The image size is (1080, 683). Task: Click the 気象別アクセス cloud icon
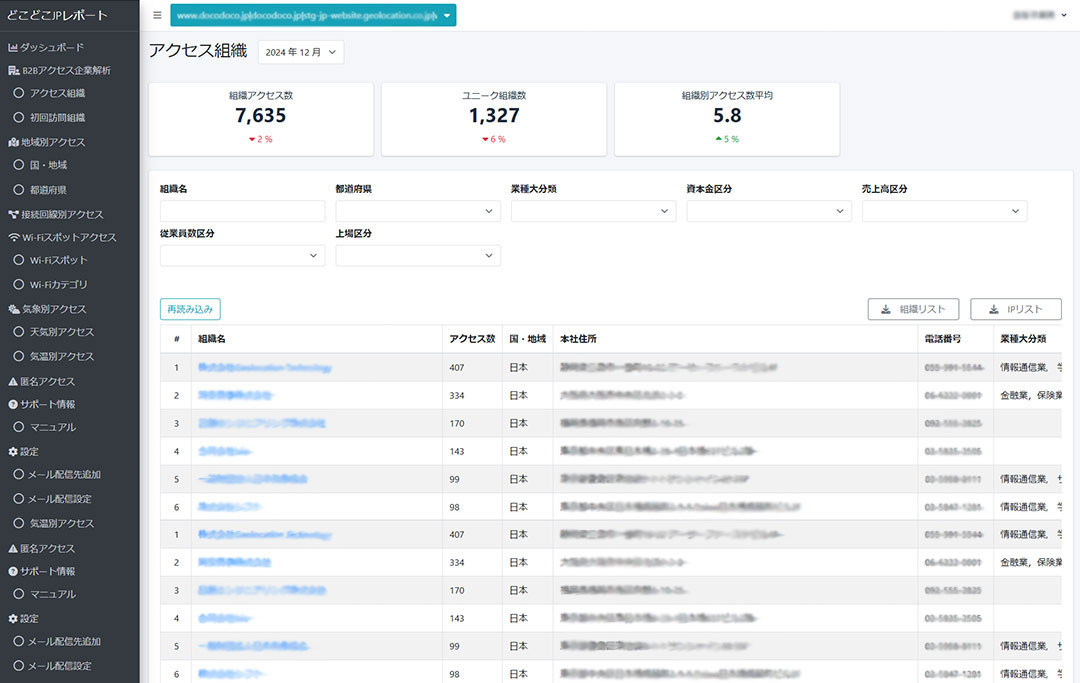click(13, 310)
